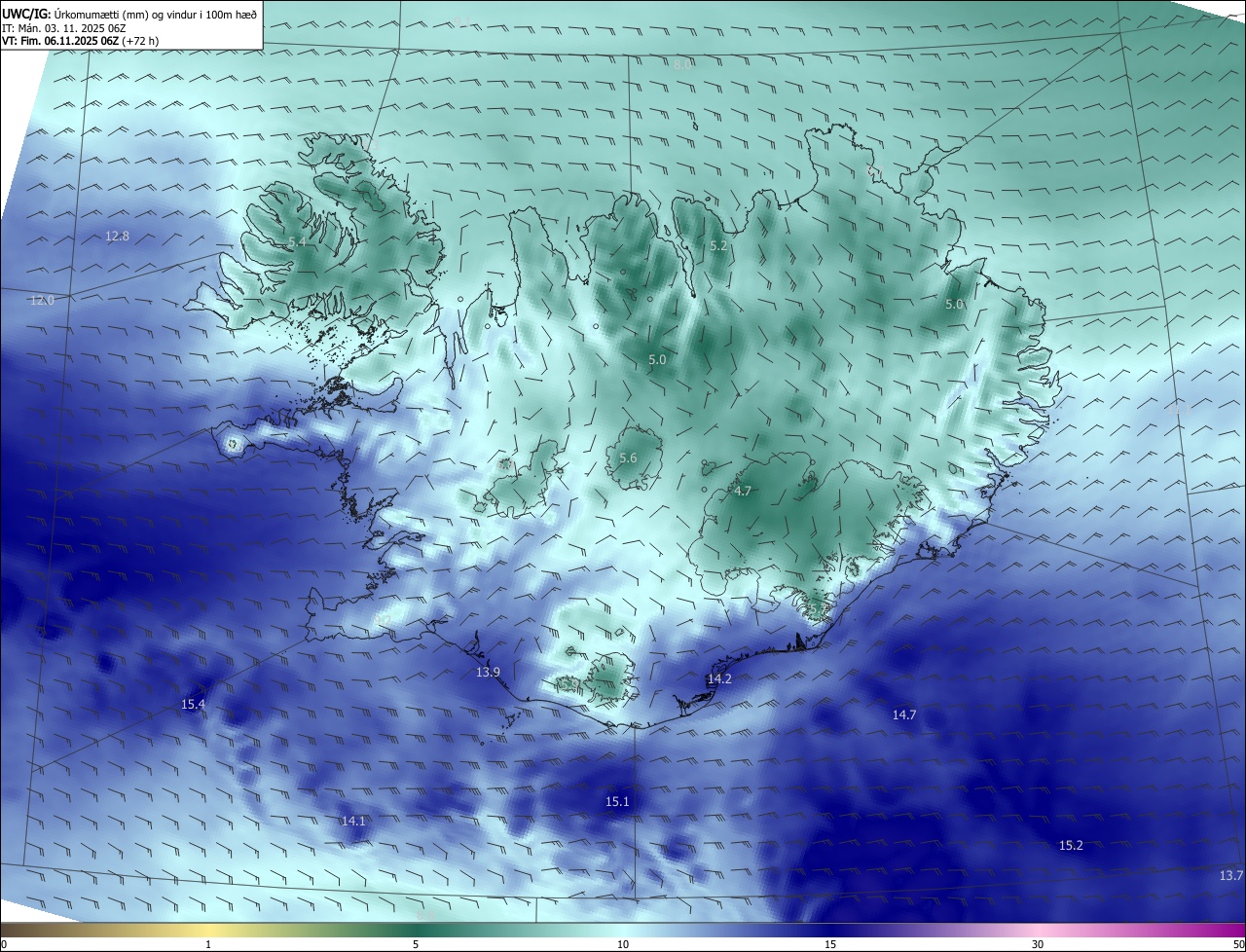Select the 14.1 value label
The width and height of the screenshot is (1246, 952).
pyautogui.click(x=353, y=822)
